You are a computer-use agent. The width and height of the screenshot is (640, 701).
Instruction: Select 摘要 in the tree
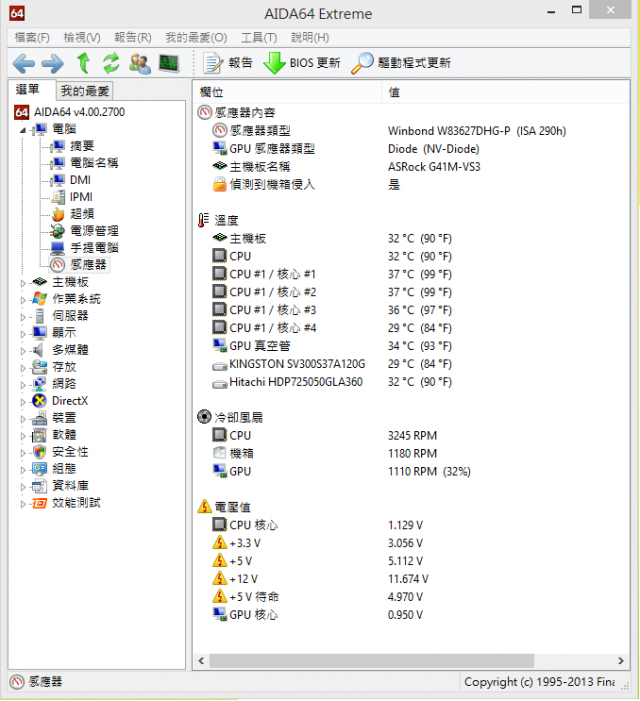82,146
